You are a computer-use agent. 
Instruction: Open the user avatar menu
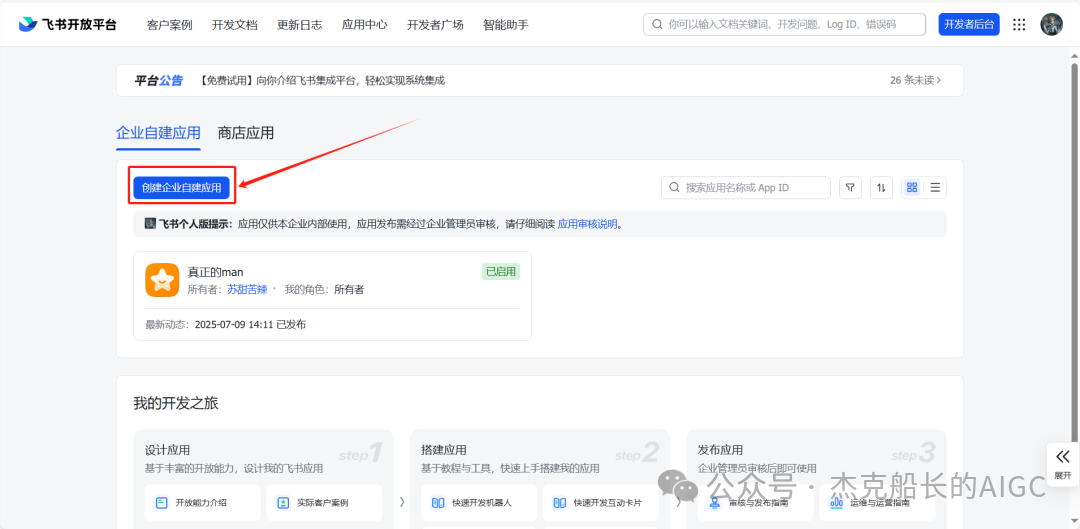coord(1051,24)
